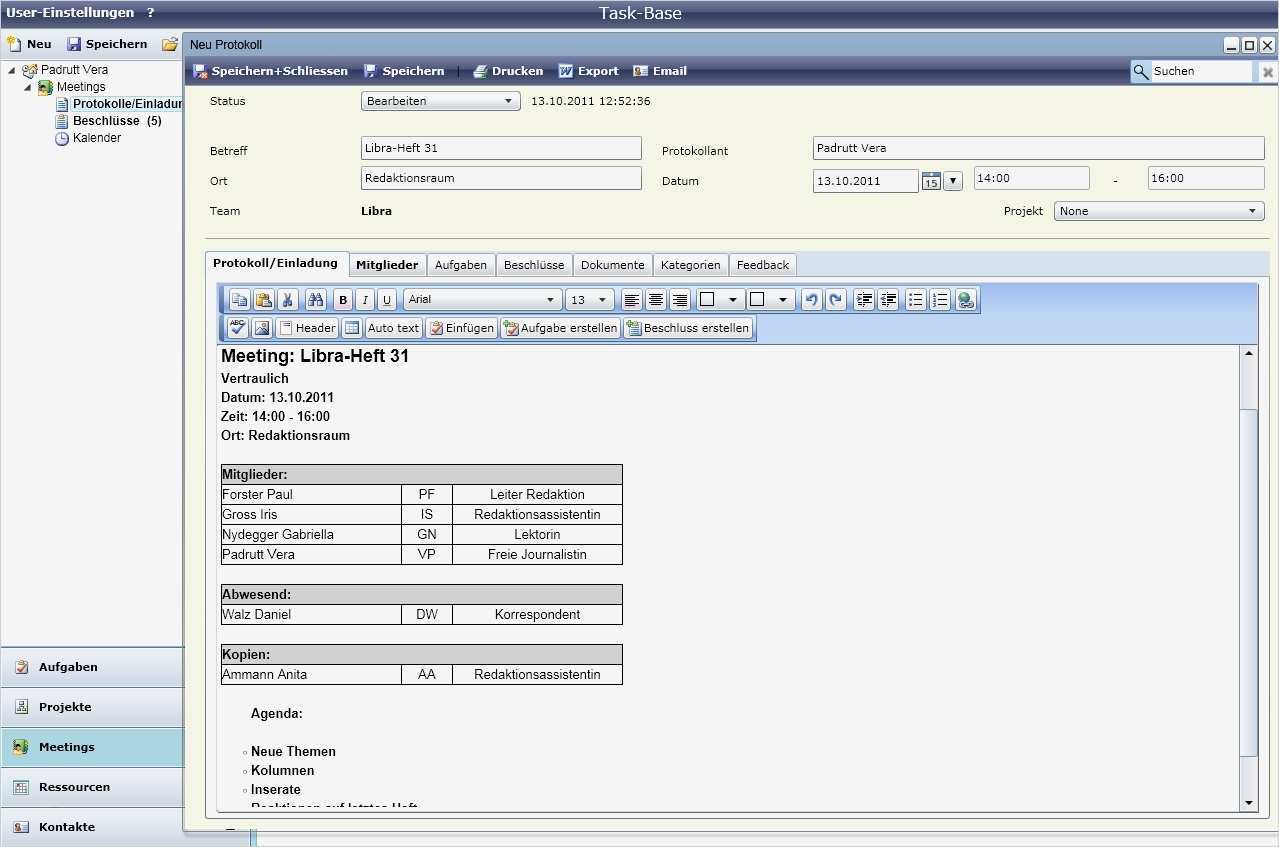Collapse the Meetings tree node

pos(28,87)
